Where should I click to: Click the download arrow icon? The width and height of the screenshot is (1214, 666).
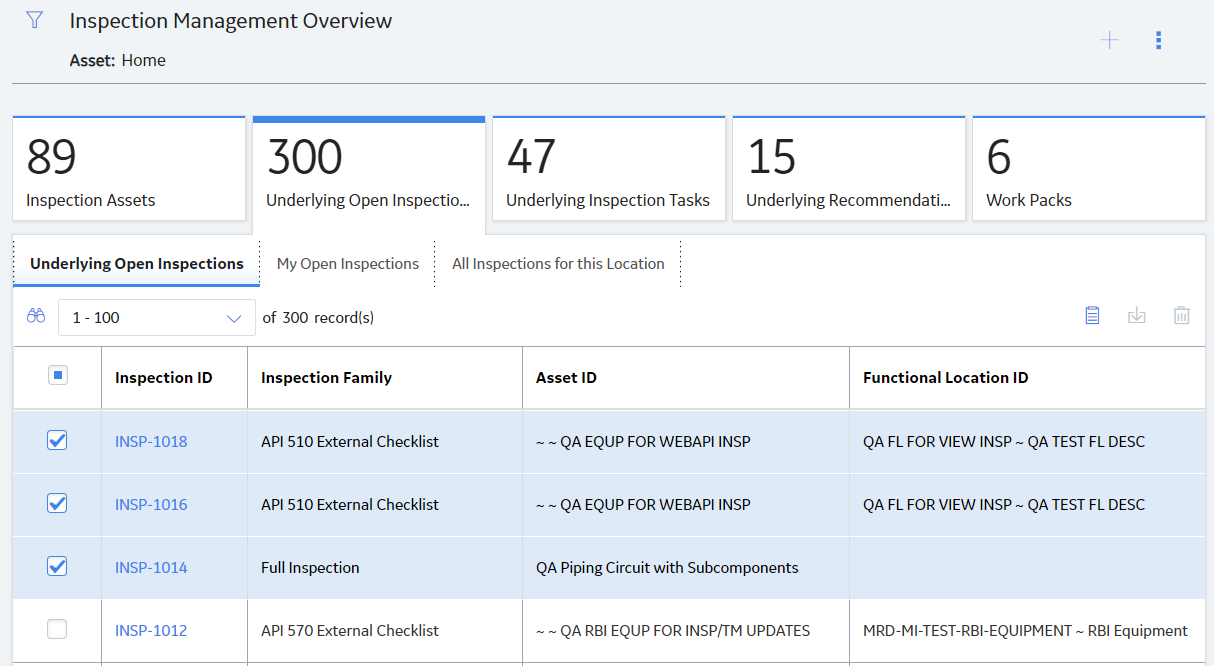(1137, 316)
